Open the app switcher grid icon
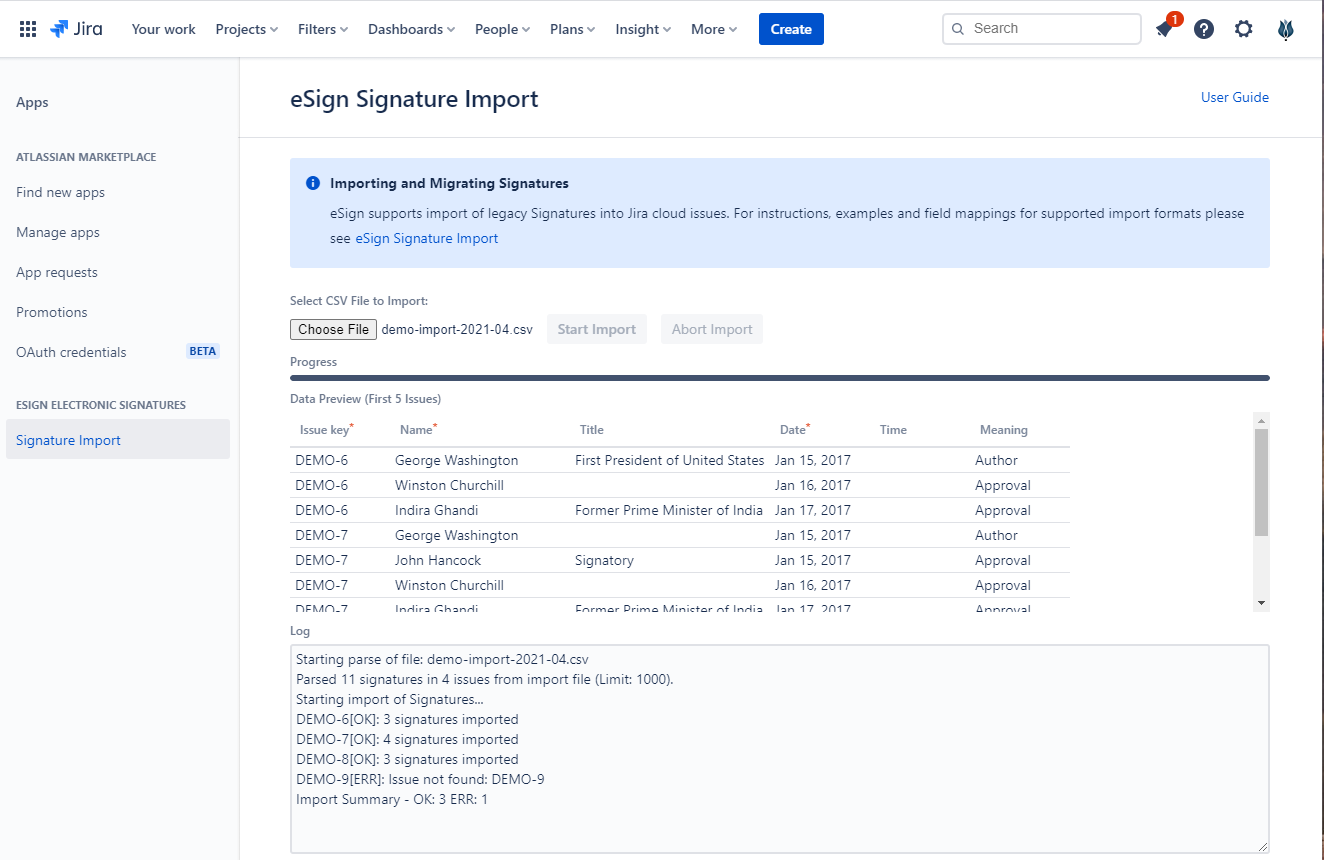The image size is (1324, 860). [x=28, y=29]
